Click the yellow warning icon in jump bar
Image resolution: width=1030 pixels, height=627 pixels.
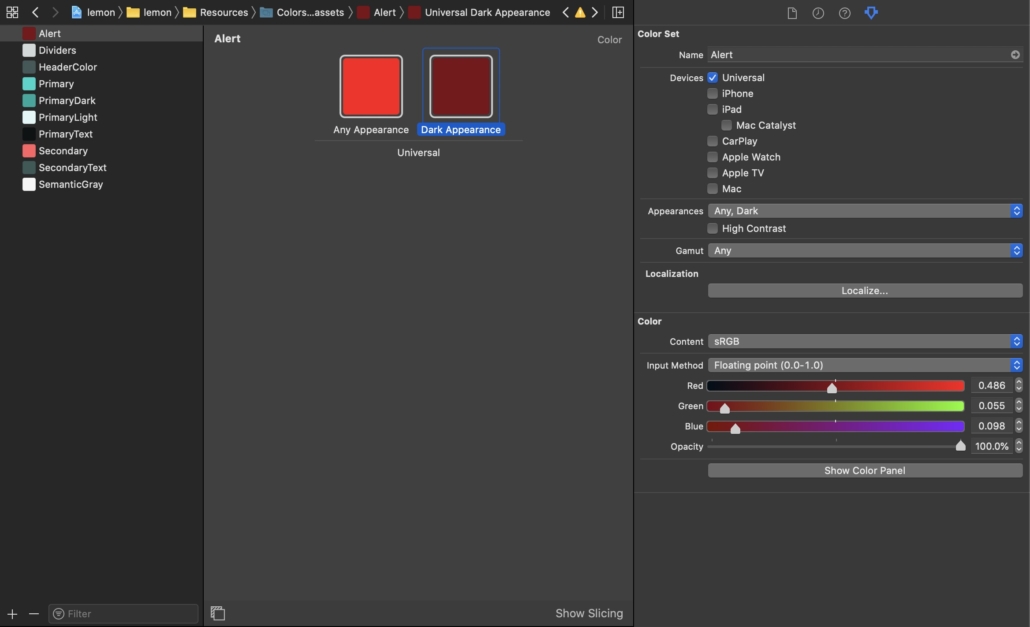pos(580,12)
